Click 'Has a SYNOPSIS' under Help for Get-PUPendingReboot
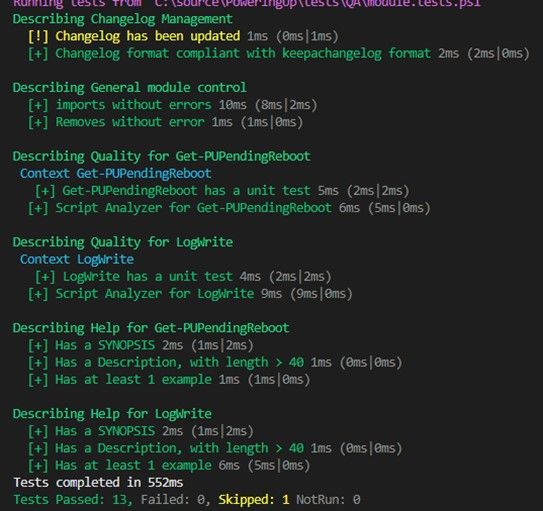 (x=141, y=345)
